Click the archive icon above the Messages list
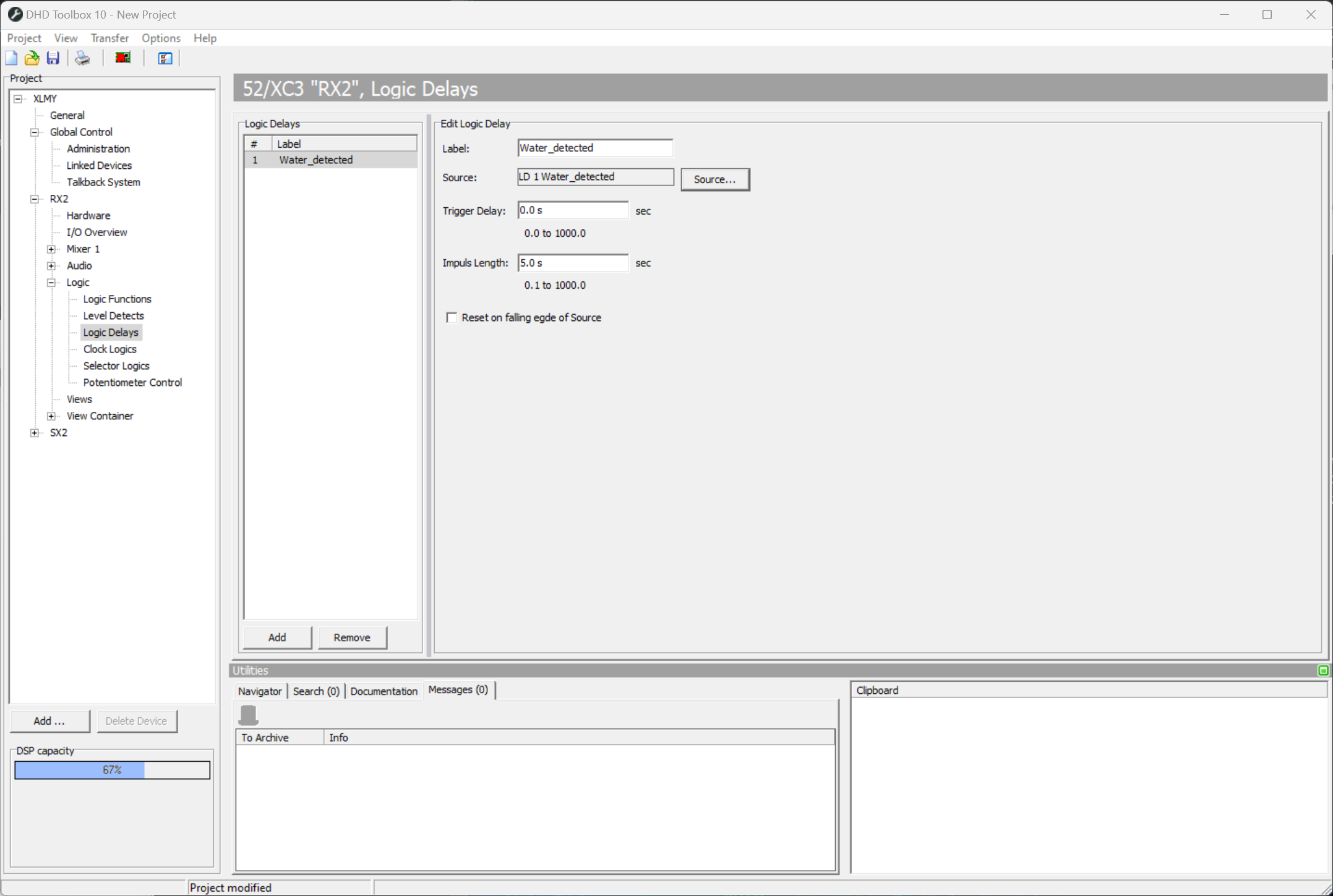This screenshot has height=896, width=1333. click(249, 714)
